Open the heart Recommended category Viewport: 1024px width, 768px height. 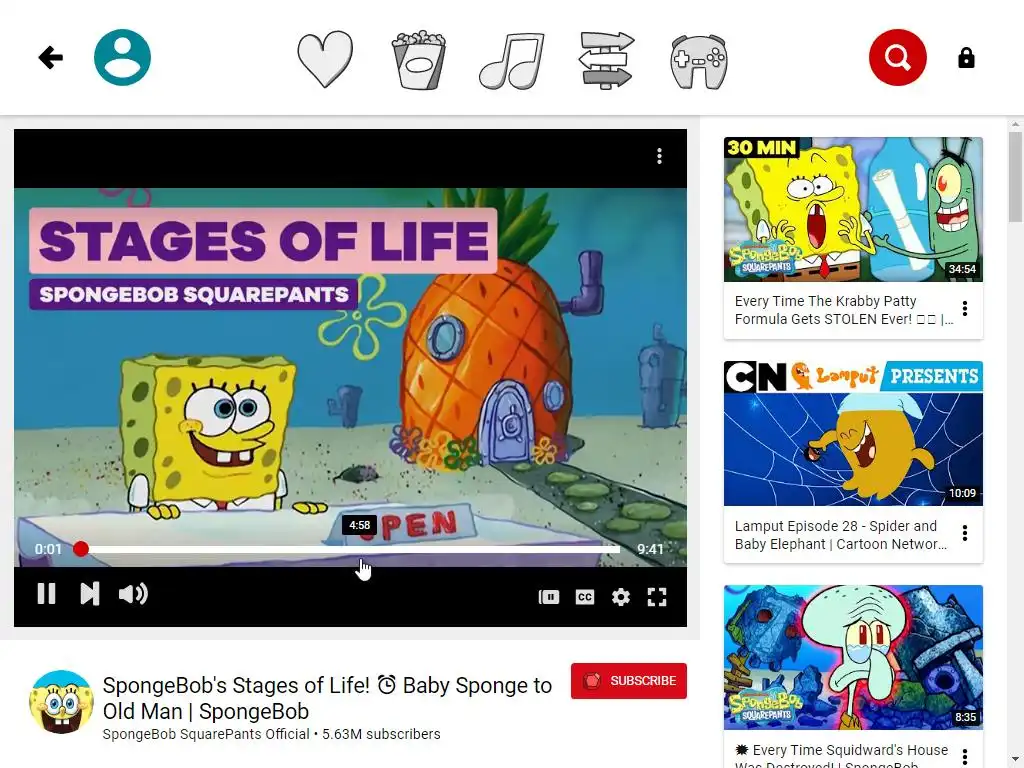pos(325,59)
